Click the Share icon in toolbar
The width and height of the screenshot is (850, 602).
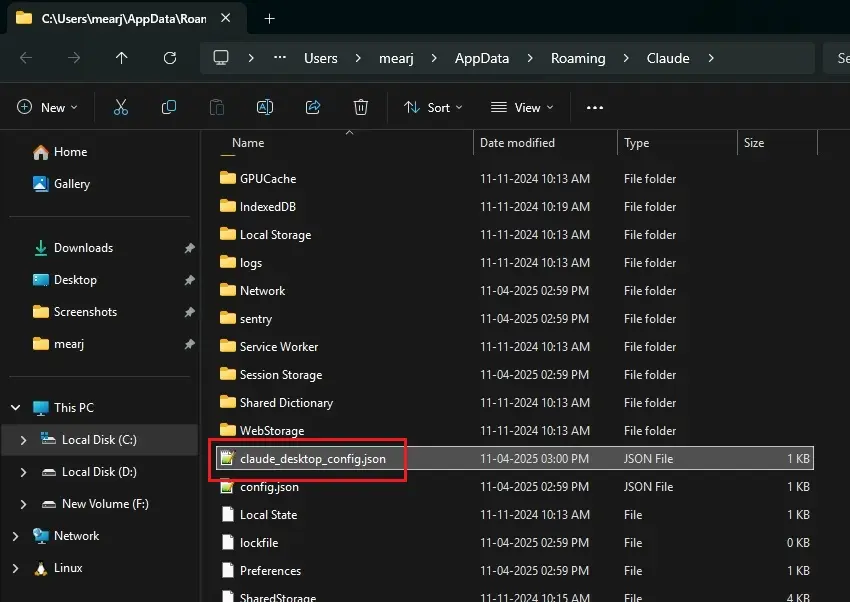point(313,107)
